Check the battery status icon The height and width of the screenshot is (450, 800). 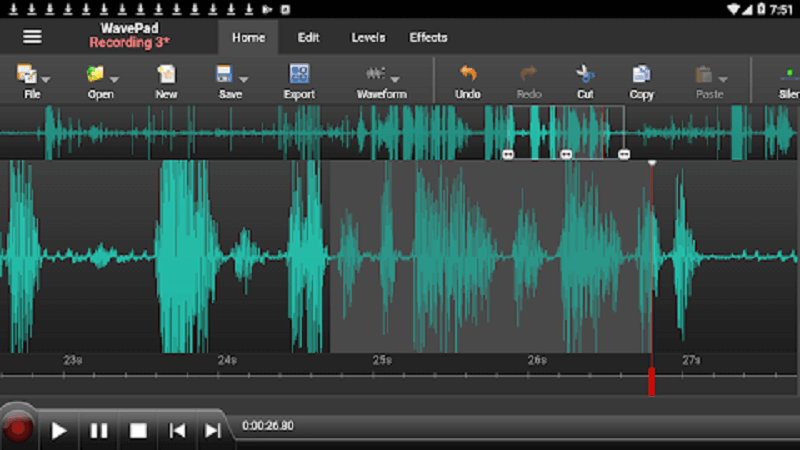[761, 9]
